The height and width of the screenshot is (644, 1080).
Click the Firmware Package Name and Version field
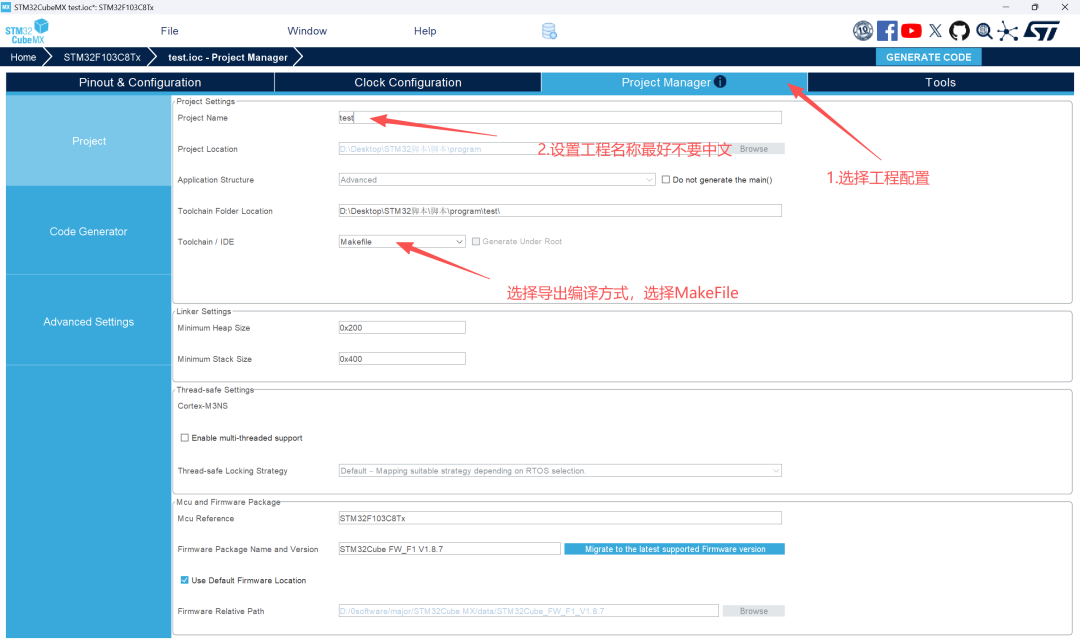[x=449, y=549]
